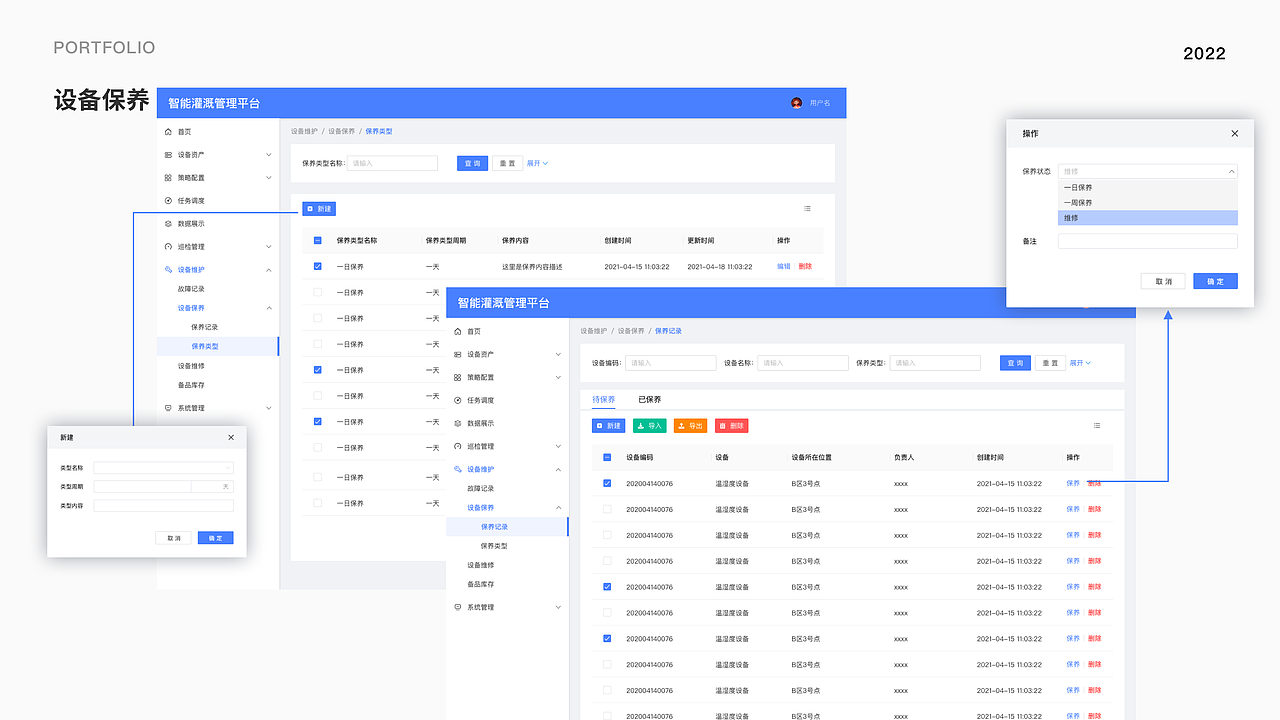
Task: Choose 一周保养 option in 保养状态 list
Action: click(x=1148, y=203)
